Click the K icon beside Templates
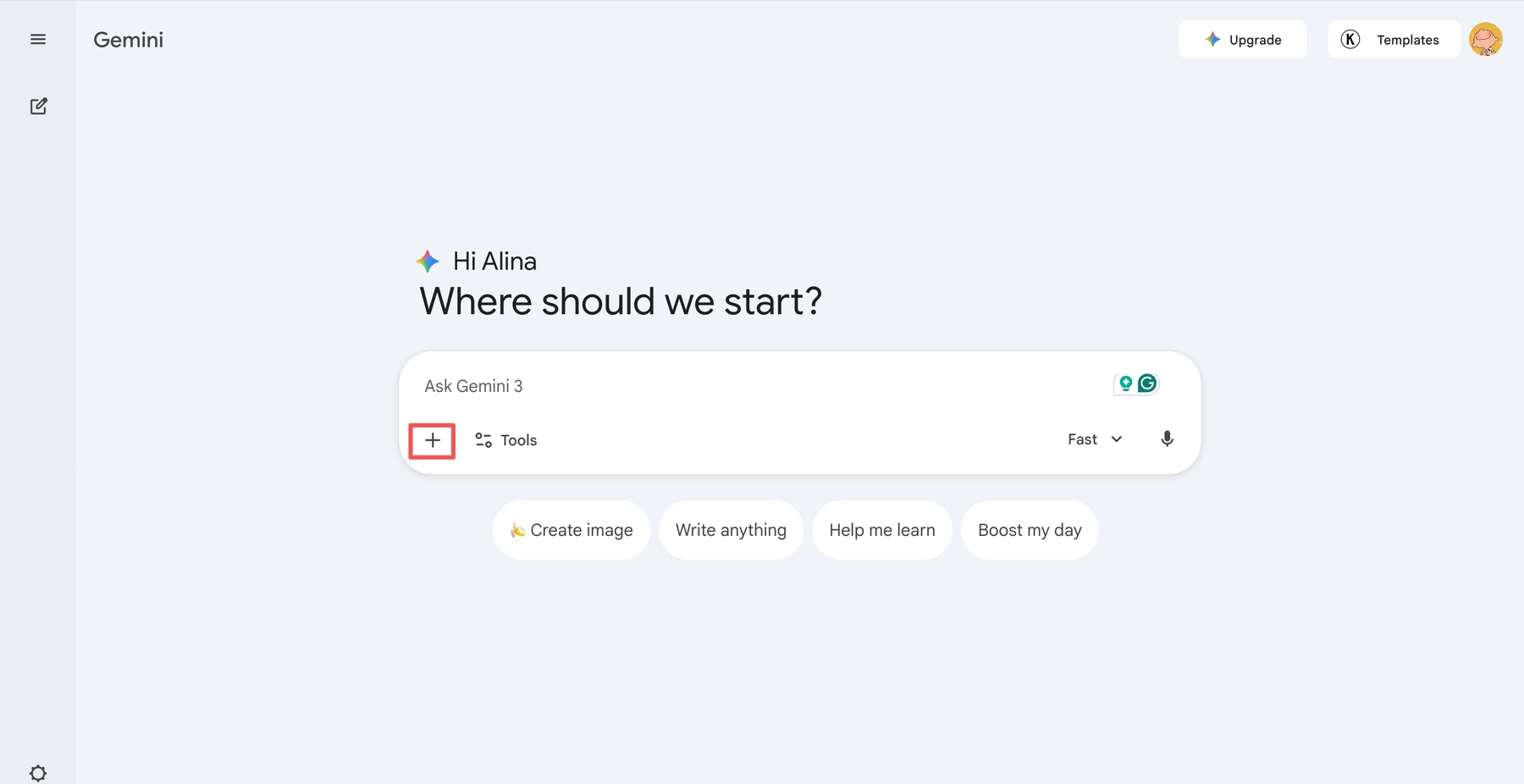 [x=1350, y=40]
